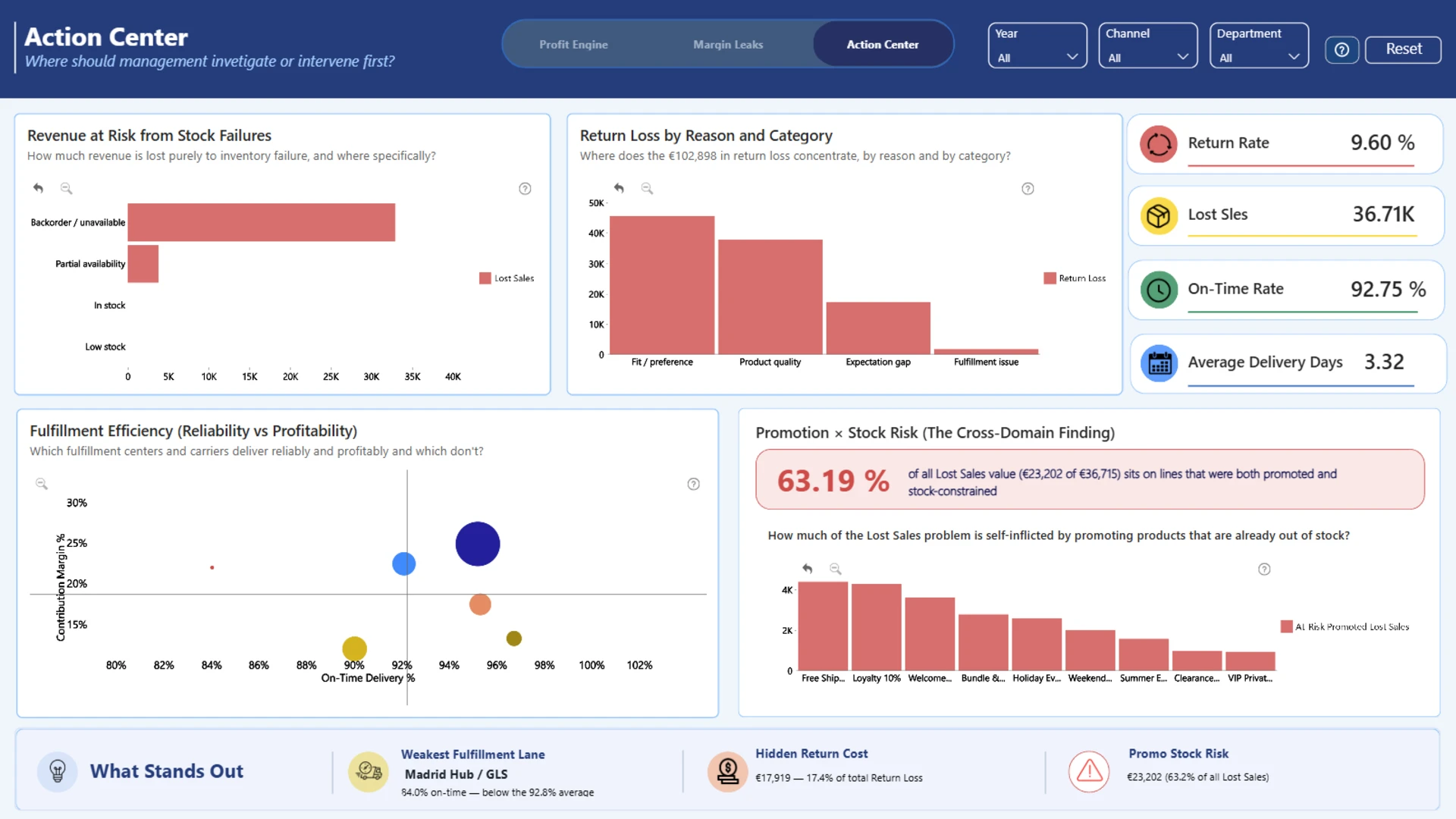The width and height of the screenshot is (1456, 819).
Task: Click the Madrid Hub / GLS text
Action: pos(456,774)
